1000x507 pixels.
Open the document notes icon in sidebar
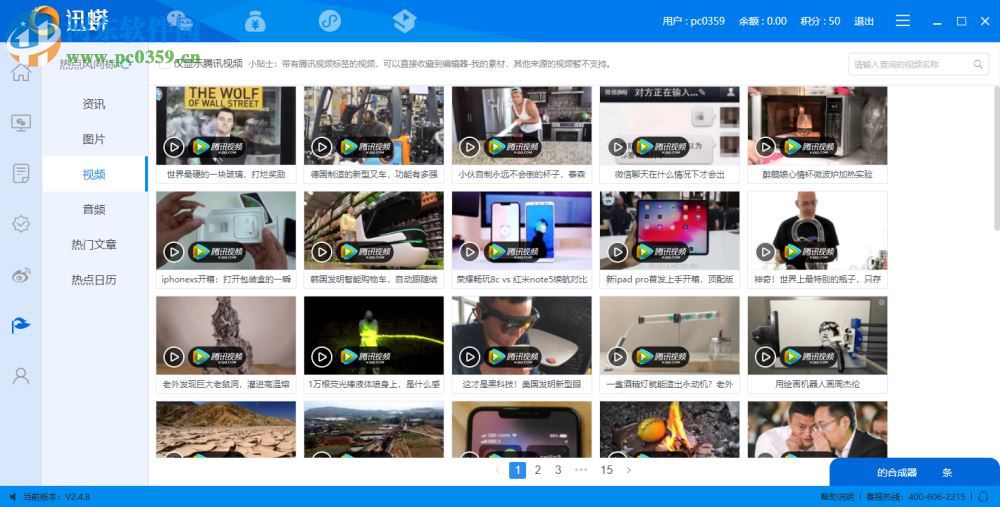[21, 173]
